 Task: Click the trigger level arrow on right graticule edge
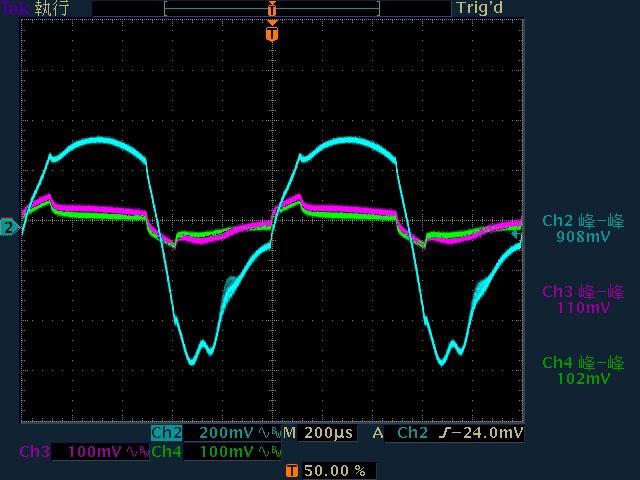[x=516, y=233]
